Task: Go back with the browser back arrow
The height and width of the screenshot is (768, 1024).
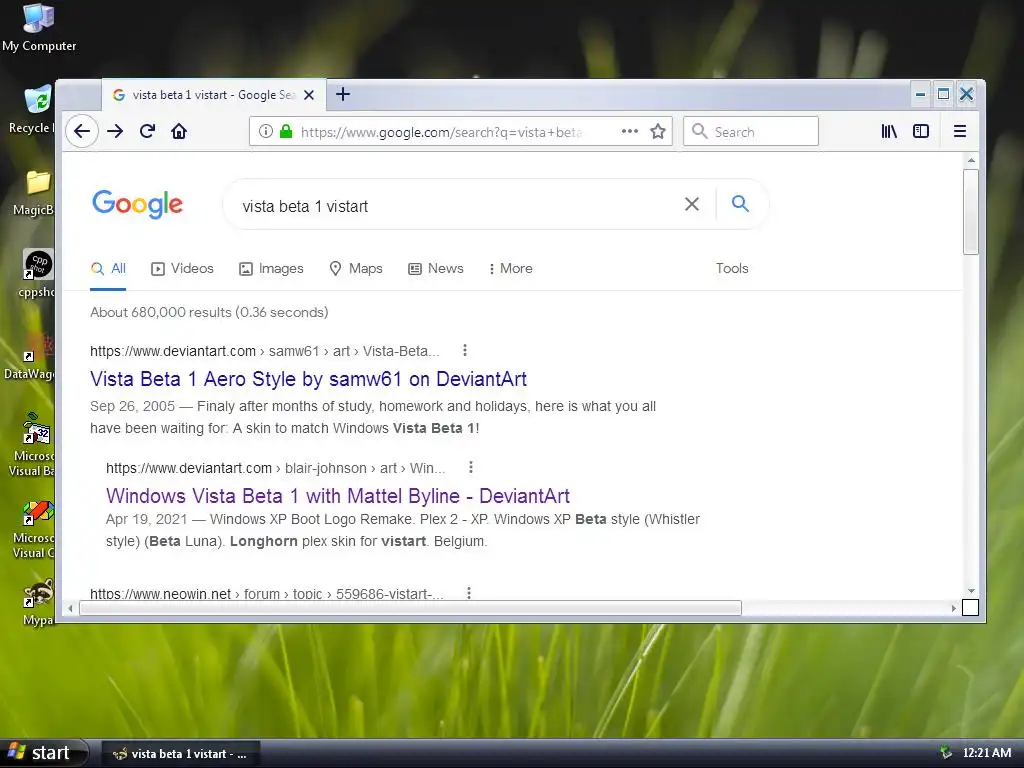Action: 82,131
